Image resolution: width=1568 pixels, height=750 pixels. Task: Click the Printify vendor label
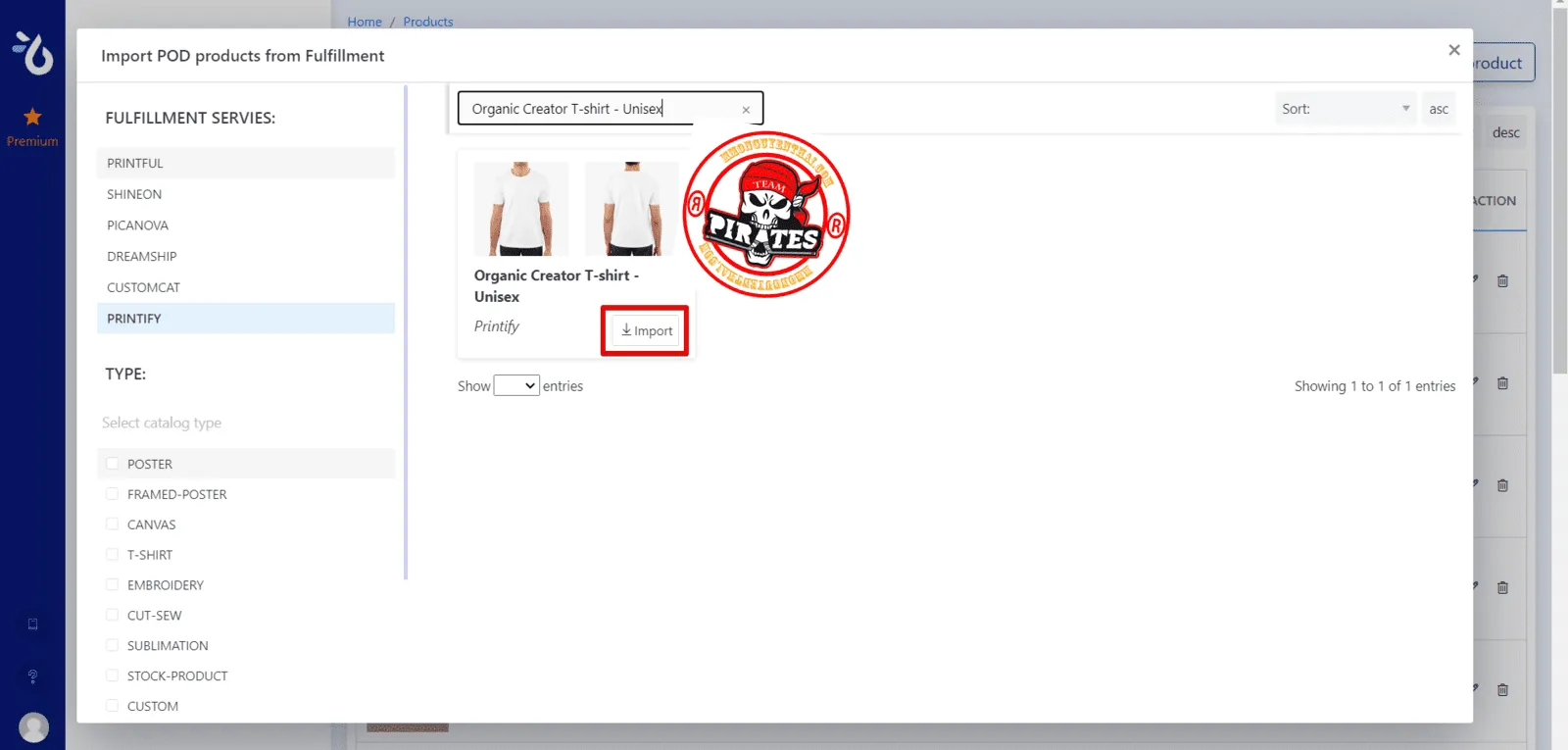click(x=497, y=326)
